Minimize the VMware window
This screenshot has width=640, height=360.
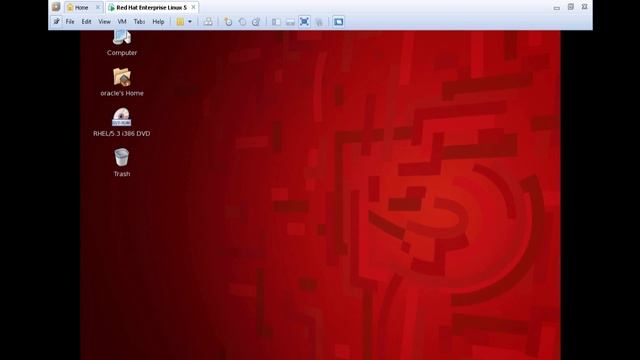(556, 7)
